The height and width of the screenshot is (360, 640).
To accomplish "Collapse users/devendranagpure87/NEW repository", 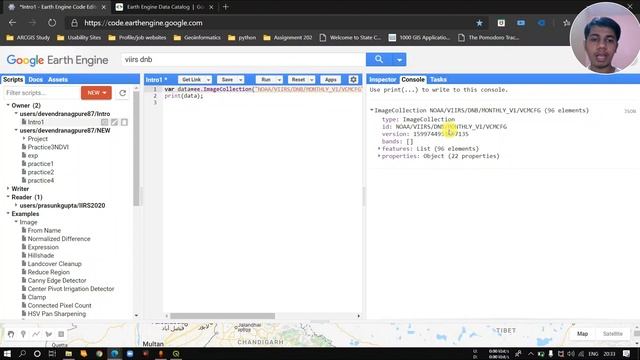I will click(x=16, y=130).
